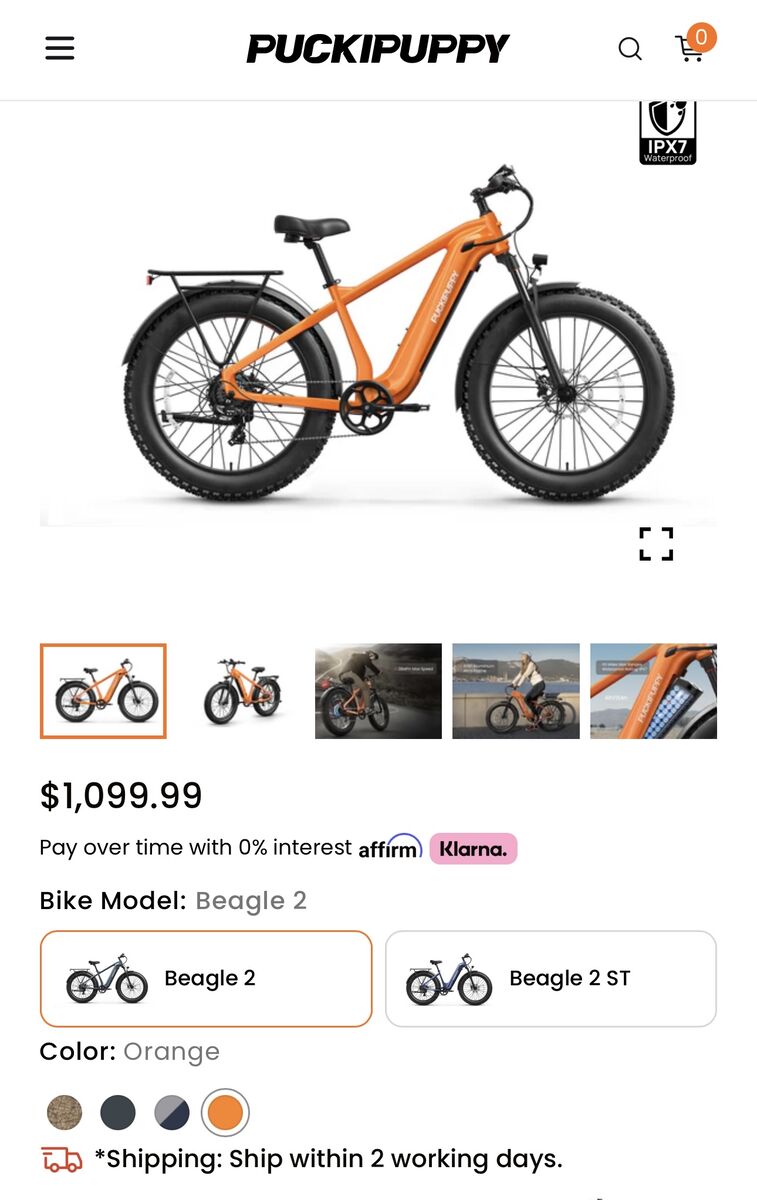The width and height of the screenshot is (757, 1200).
Task: View the woman riding by lake thumbnail
Action: pos(516,691)
